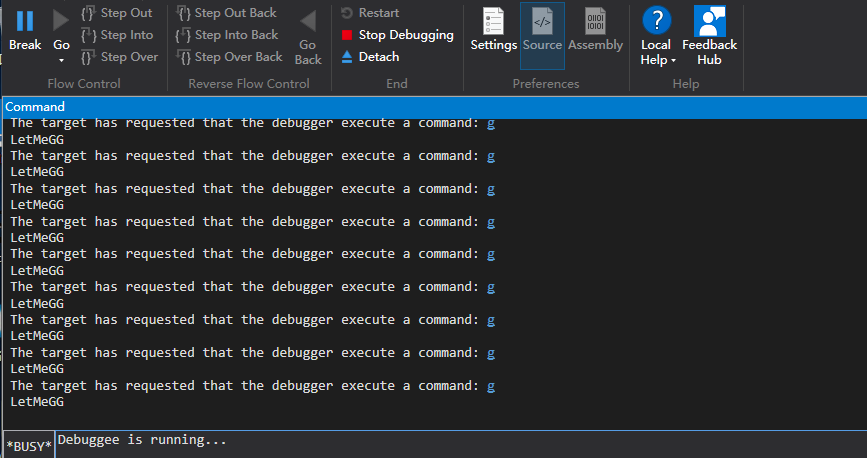Click the red Stop Debugging square icon

[347, 35]
